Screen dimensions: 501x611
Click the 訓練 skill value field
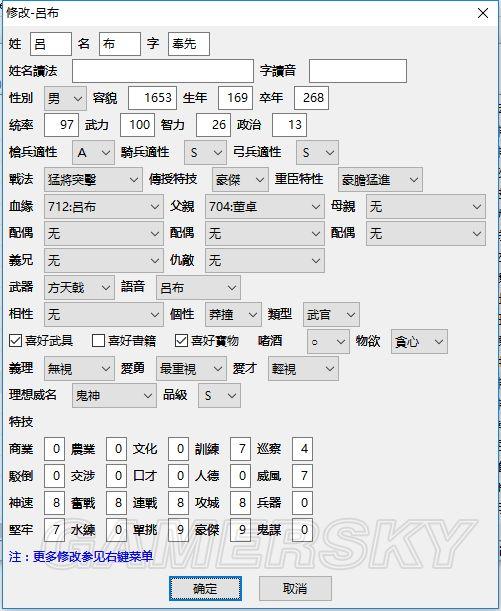pyautogui.click(x=240, y=449)
